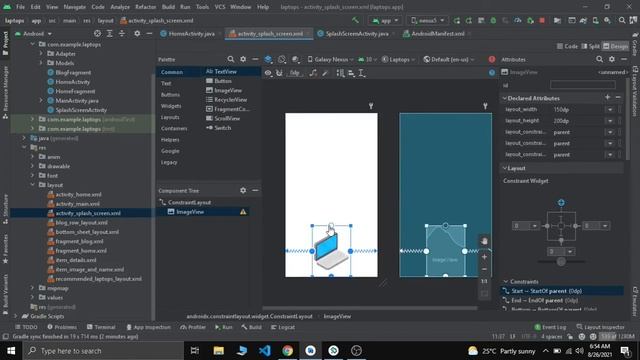Click the red error indicator in design toolbar
Viewport: 640px width, 360px height.
click(x=492, y=59)
